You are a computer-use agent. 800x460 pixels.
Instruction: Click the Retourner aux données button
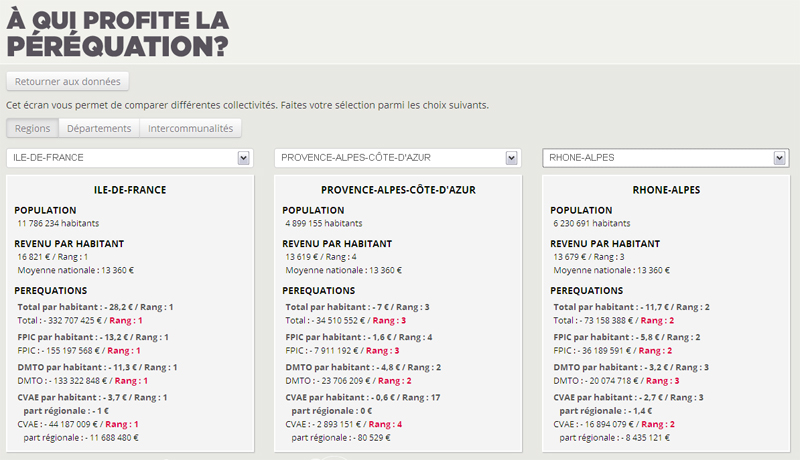coord(68,81)
